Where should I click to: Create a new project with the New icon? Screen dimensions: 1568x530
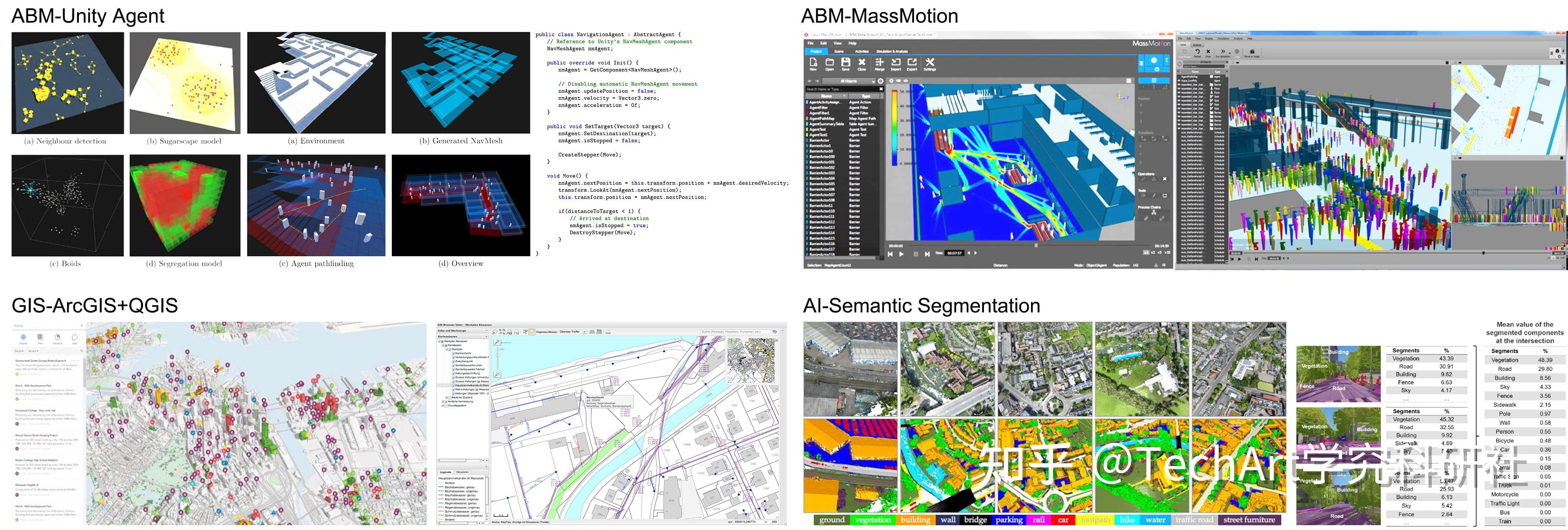tap(814, 64)
